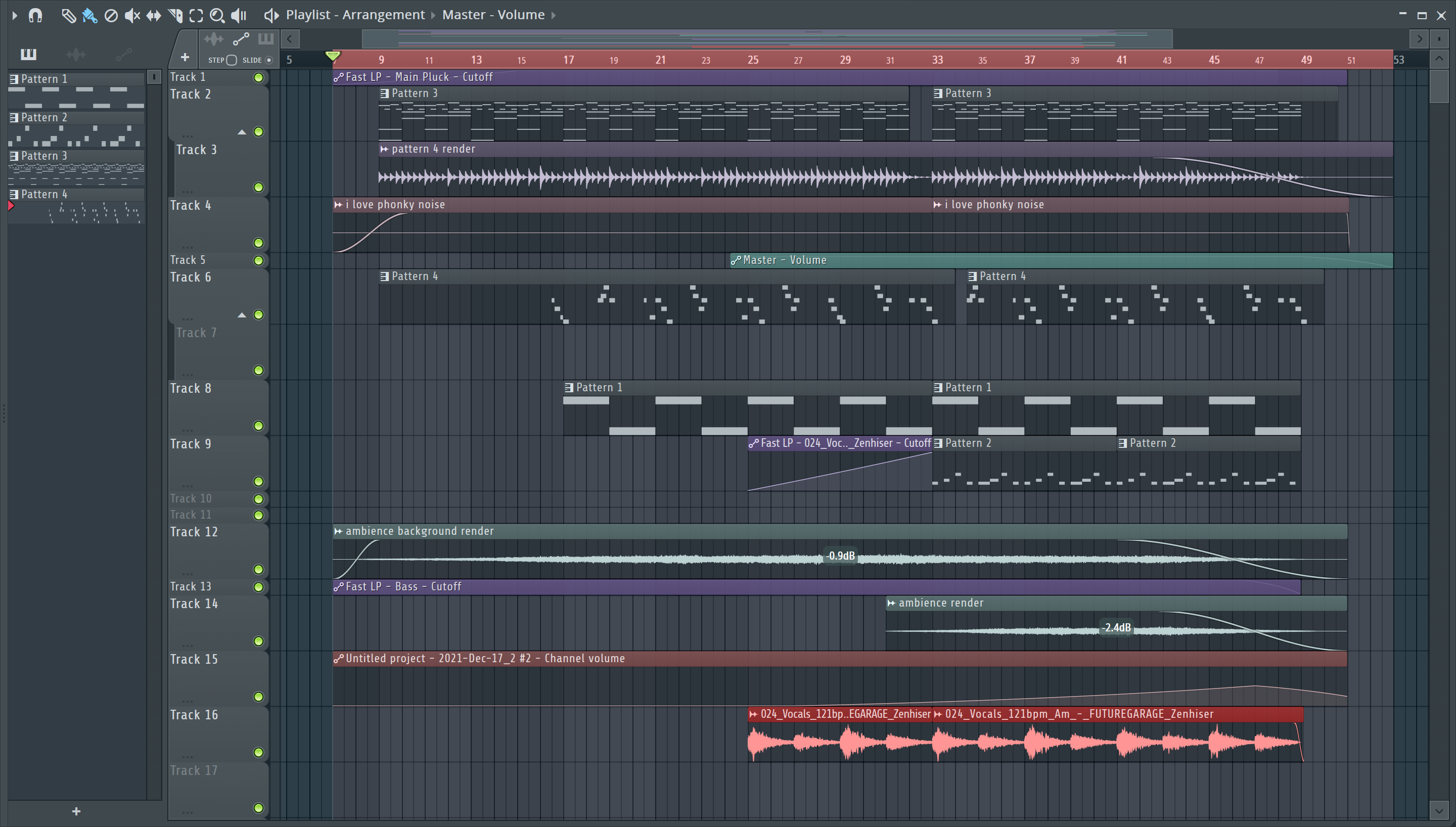This screenshot has width=1456, height=827.
Task: Click the green playhead marker on timeline
Action: point(333,56)
